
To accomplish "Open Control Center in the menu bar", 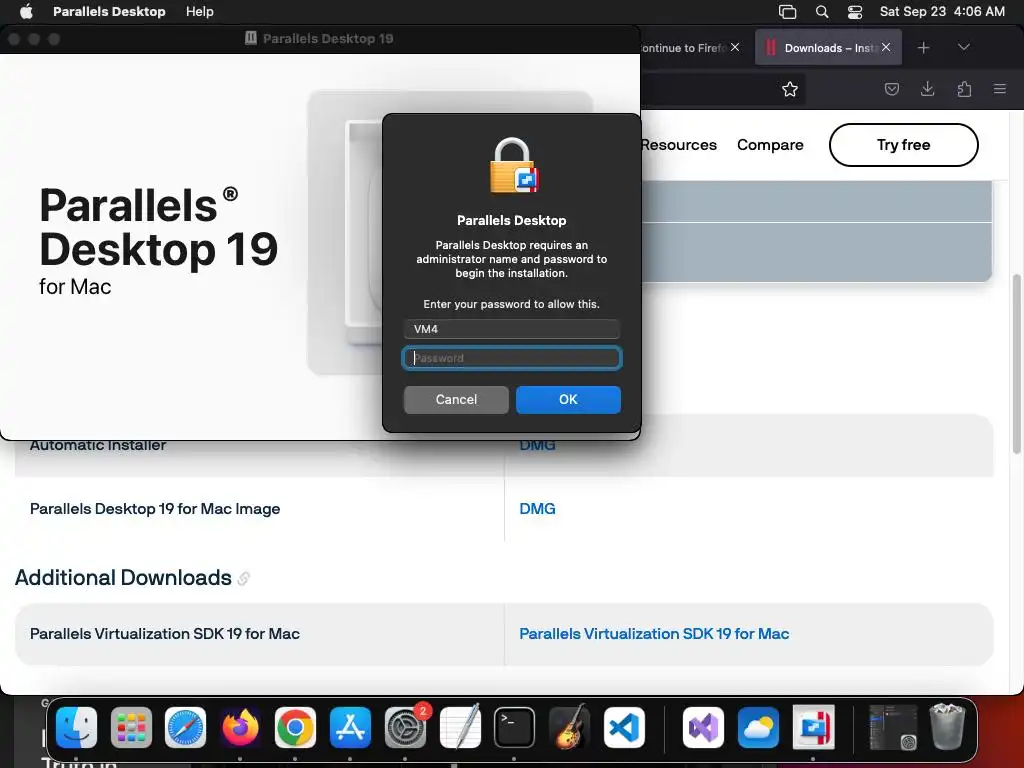I will coord(854,11).
